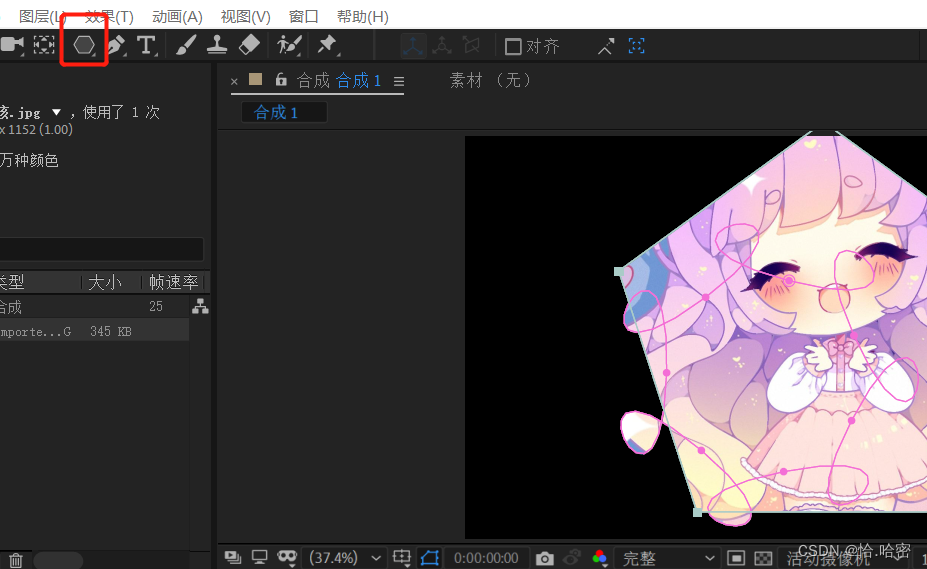Open the 动画(A) menu
Image resolution: width=927 pixels, height=569 pixels.
tap(177, 17)
